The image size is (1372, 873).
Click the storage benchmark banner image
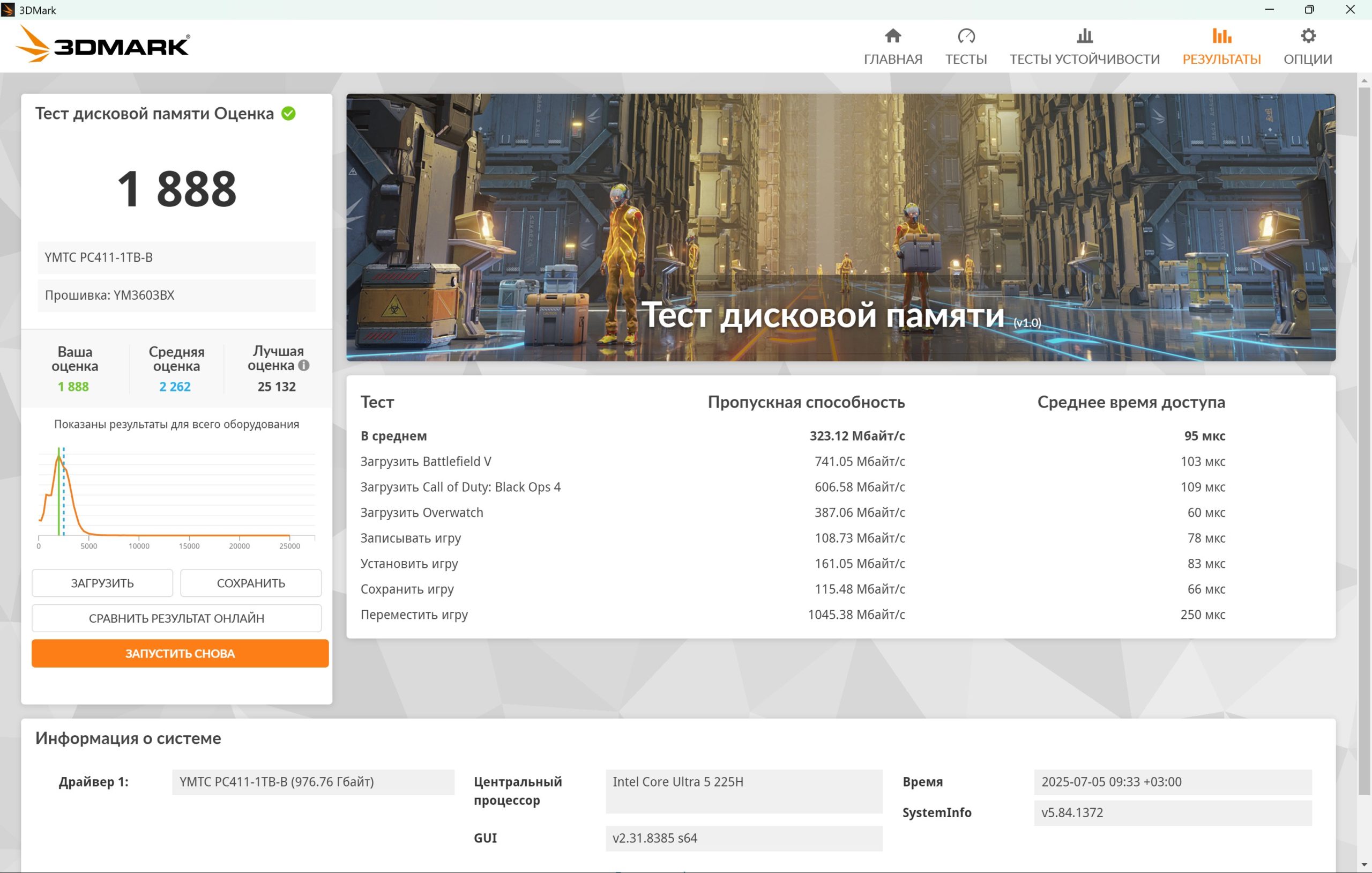(841, 227)
